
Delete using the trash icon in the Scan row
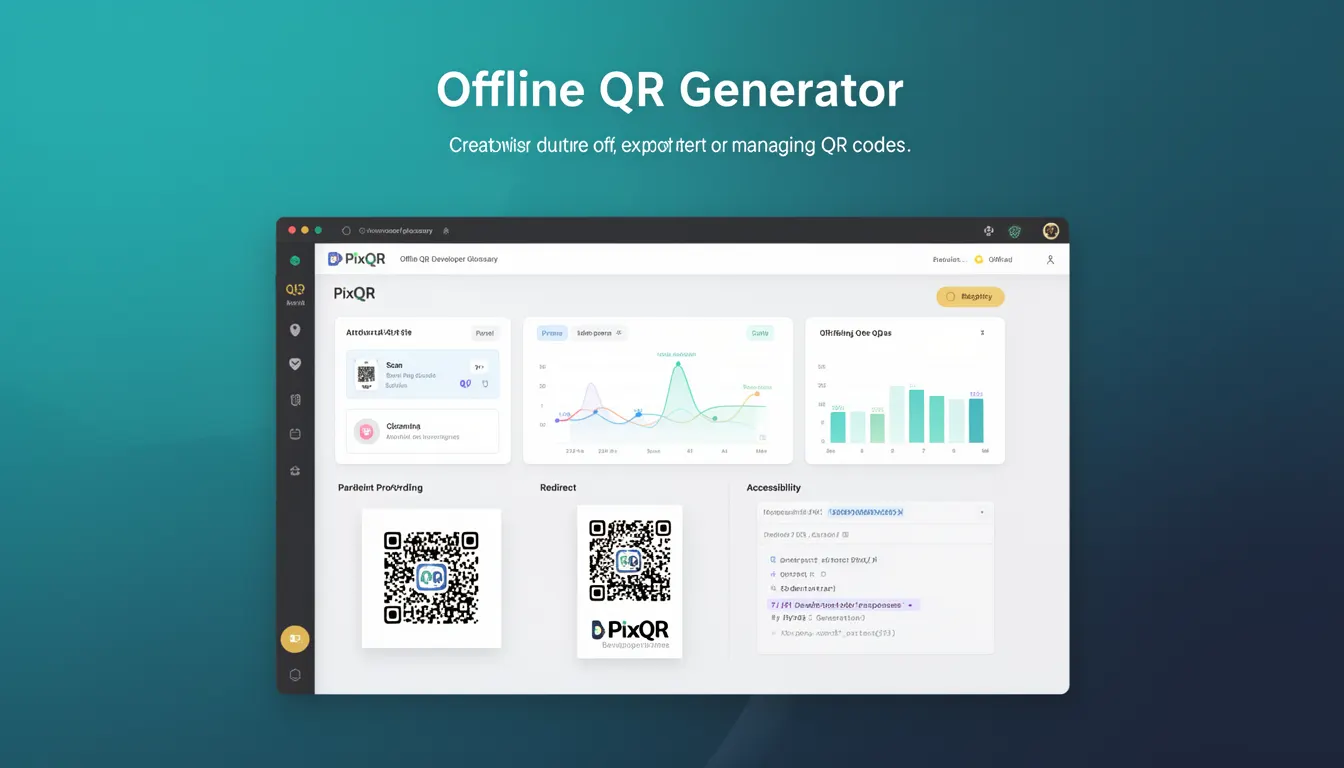pos(485,383)
